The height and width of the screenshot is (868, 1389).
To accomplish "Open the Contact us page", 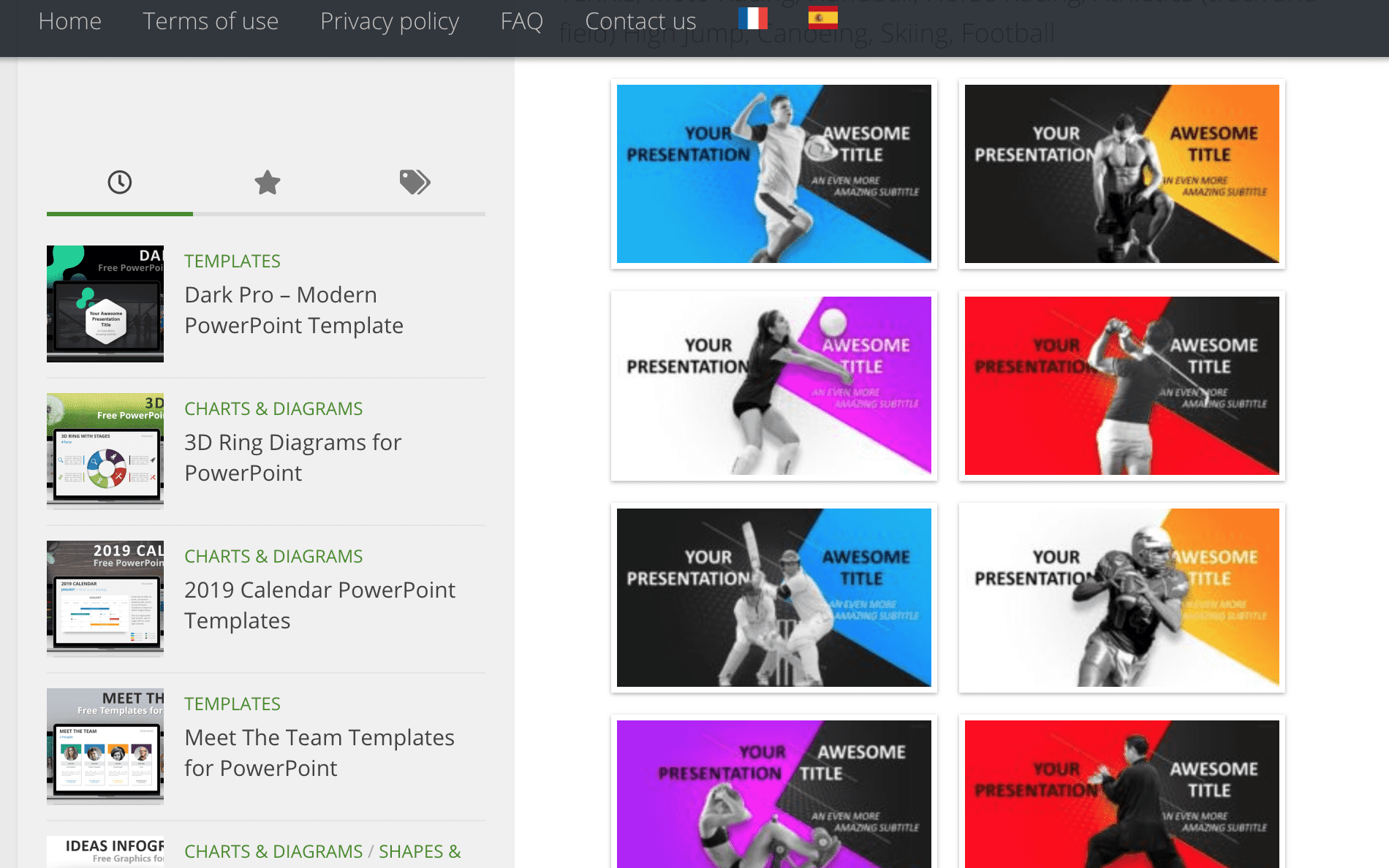I will (x=640, y=21).
